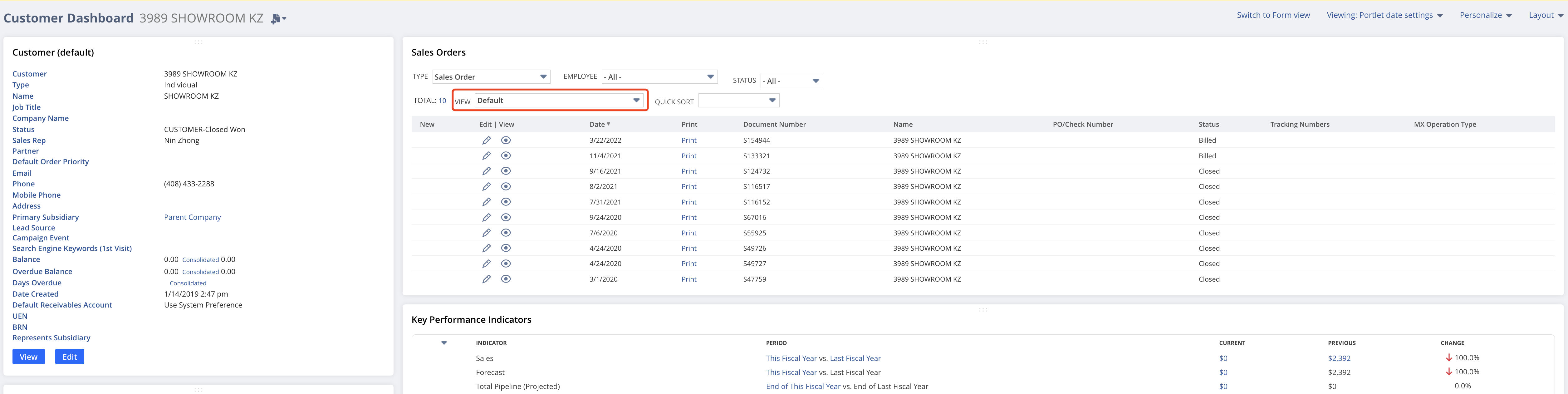View sales order S55925 eye icon
Image resolution: width=1568 pixels, height=394 pixels.
click(x=506, y=233)
